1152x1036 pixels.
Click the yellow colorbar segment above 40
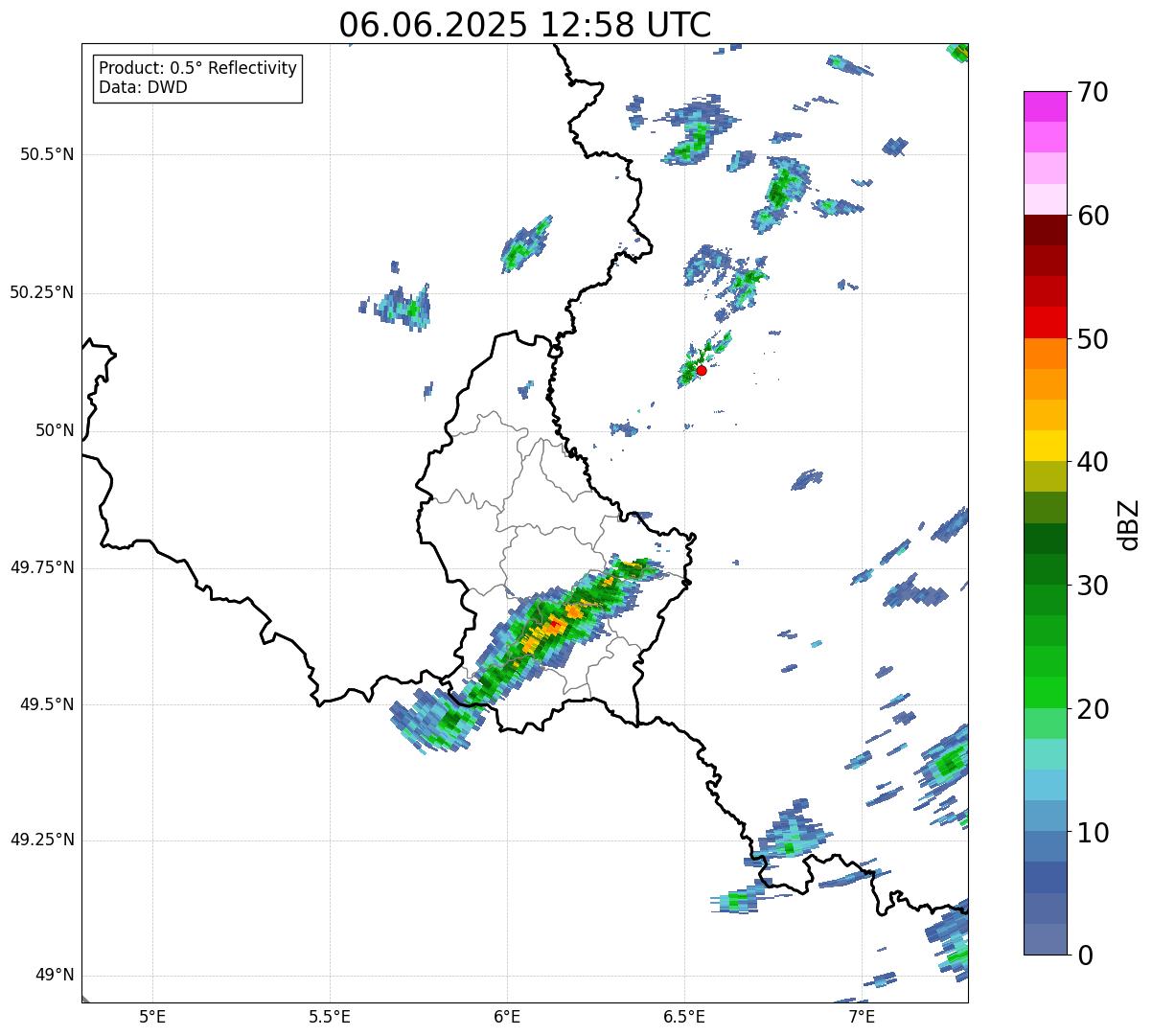(x=1045, y=447)
